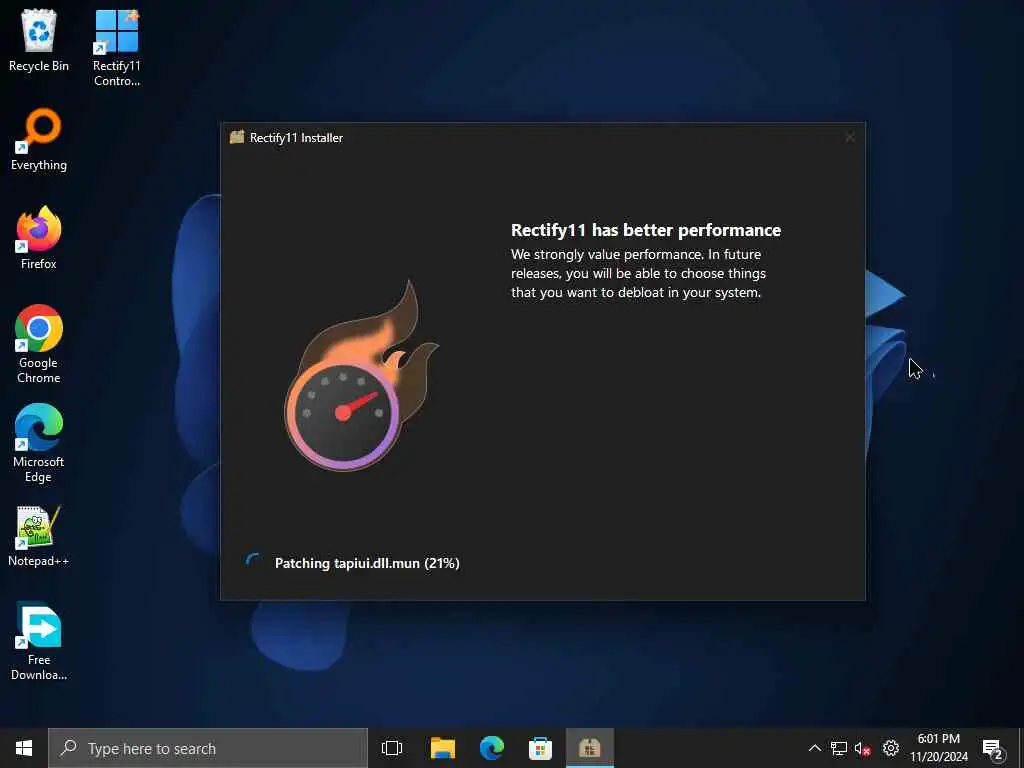Select the Rectify11 Control Center shortcut
1024x768 pixels.
pyautogui.click(x=116, y=47)
